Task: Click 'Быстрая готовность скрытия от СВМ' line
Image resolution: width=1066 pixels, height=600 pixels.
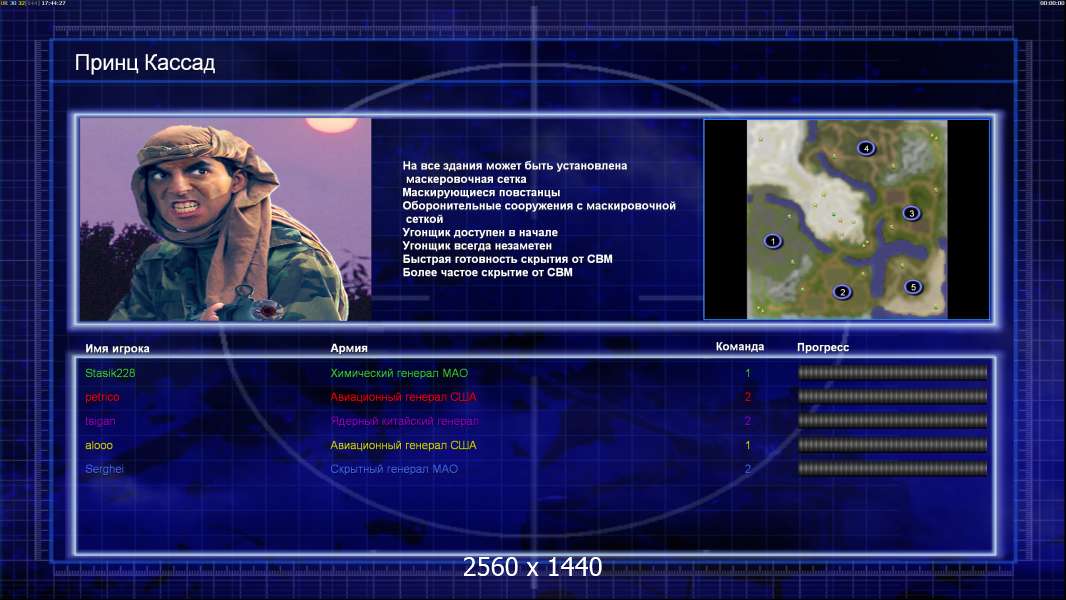Action: [x=507, y=259]
